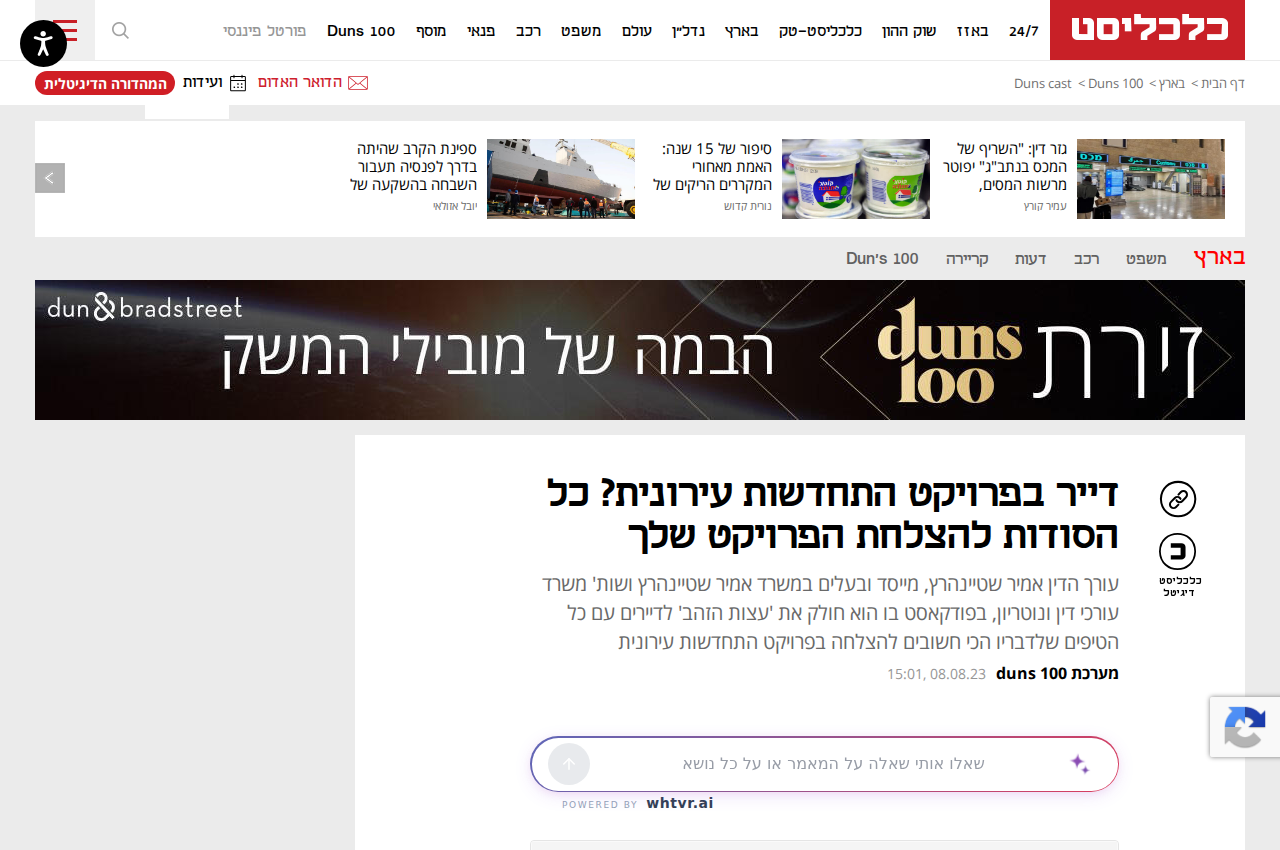The image size is (1280, 850).
Task: Go to בארץ breadcrumb link
Action: pos(1172,83)
